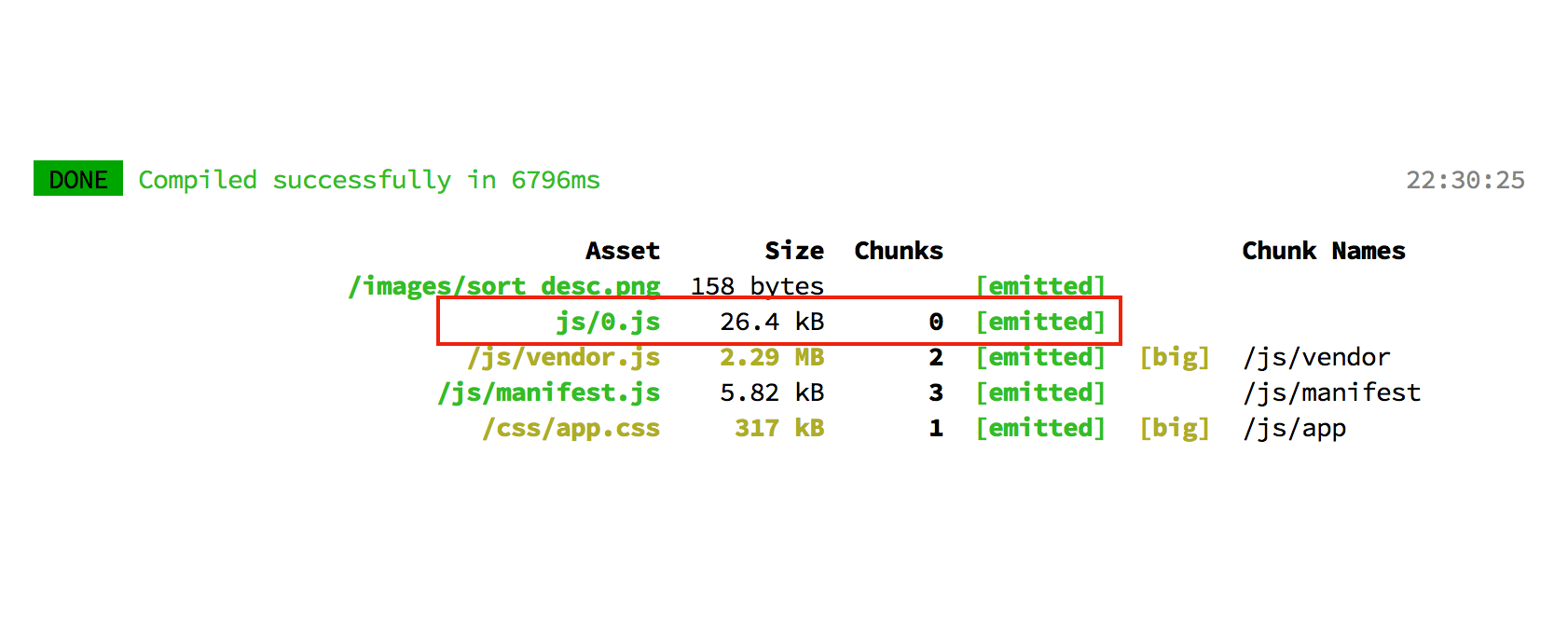Click [big] flag in app.css row
The image size is (1568, 619).
coord(1175,428)
